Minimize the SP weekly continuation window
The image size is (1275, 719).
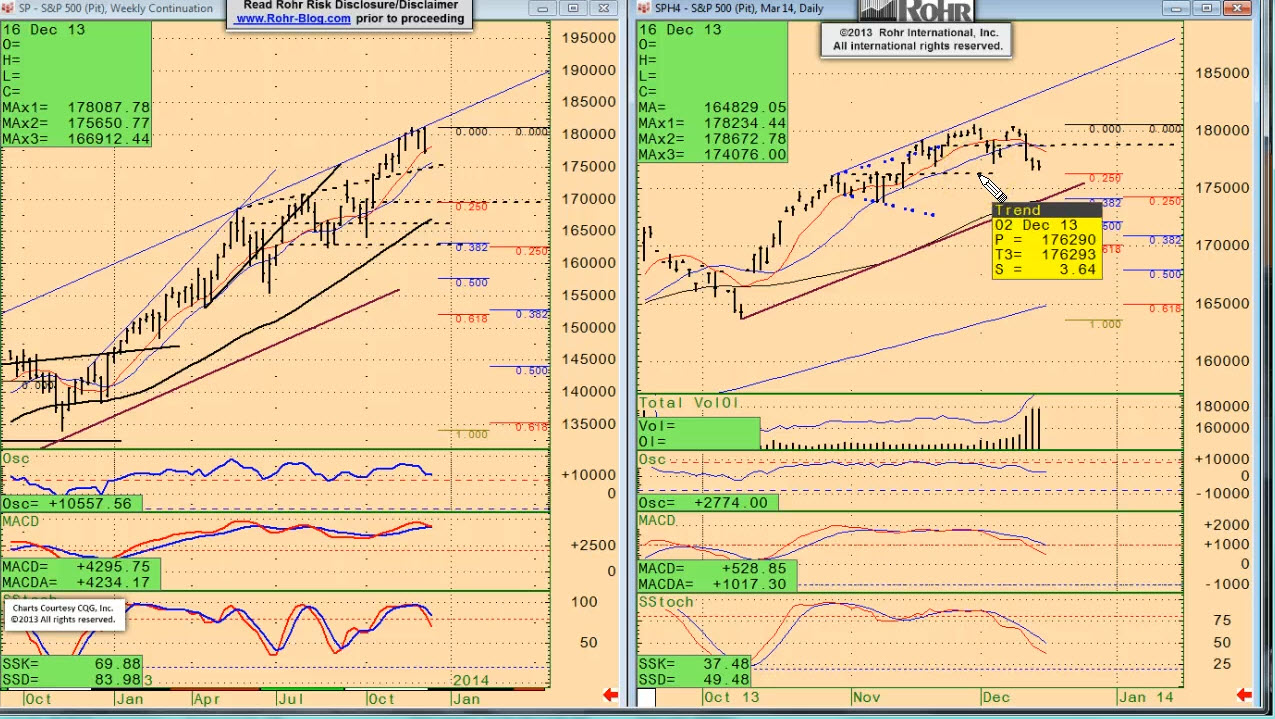(x=542, y=8)
